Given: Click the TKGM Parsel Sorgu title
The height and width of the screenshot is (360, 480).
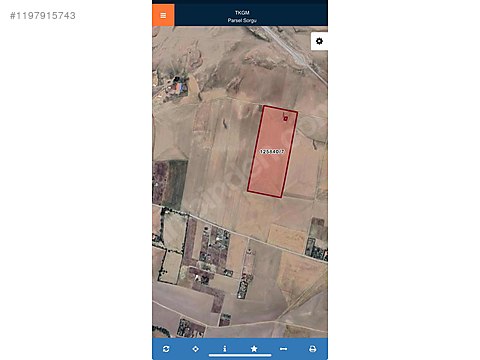Looking at the screenshot, I should click(x=242, y=16).
